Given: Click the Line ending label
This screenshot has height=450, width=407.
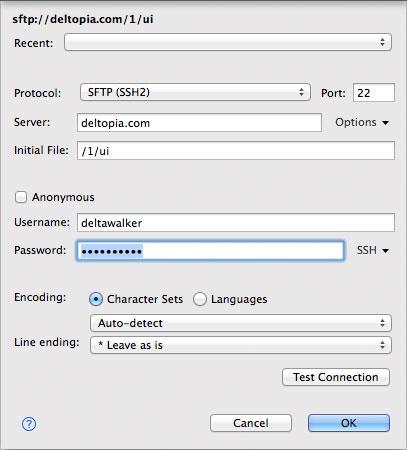Looking at the screenshot, I should [47, 342].
